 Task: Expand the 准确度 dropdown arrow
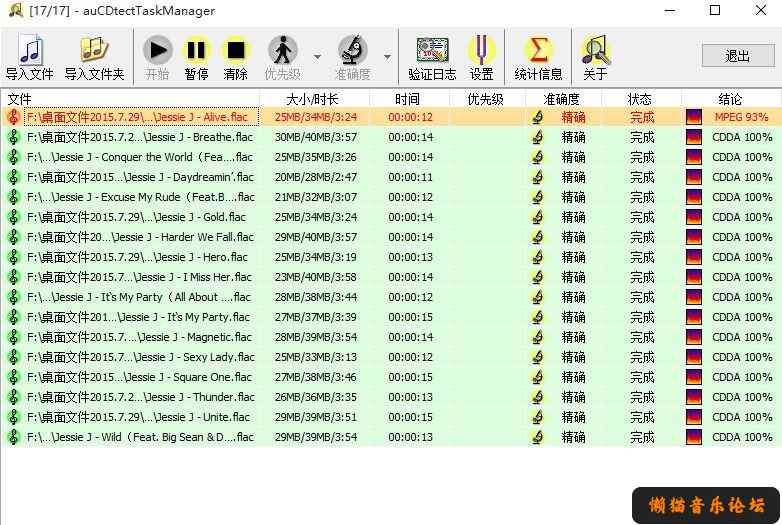(x=387, y=57)
